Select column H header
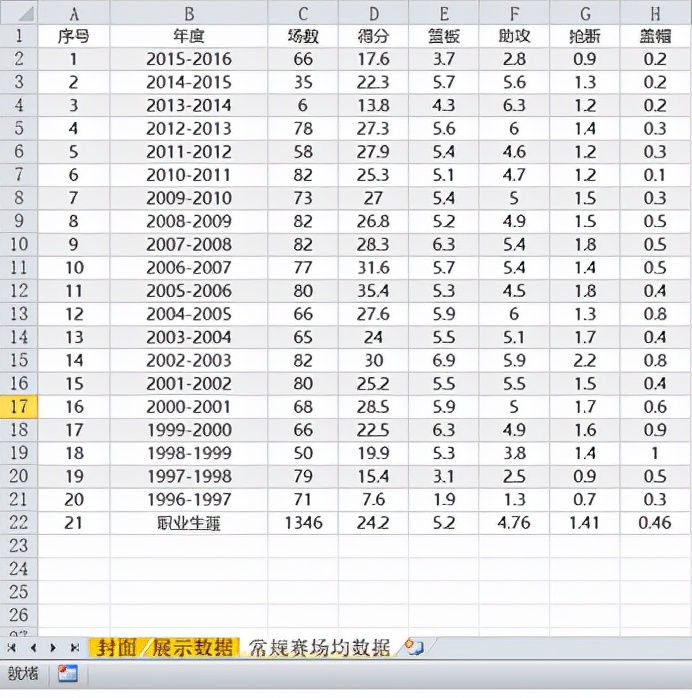 click(x=655, y=13)
